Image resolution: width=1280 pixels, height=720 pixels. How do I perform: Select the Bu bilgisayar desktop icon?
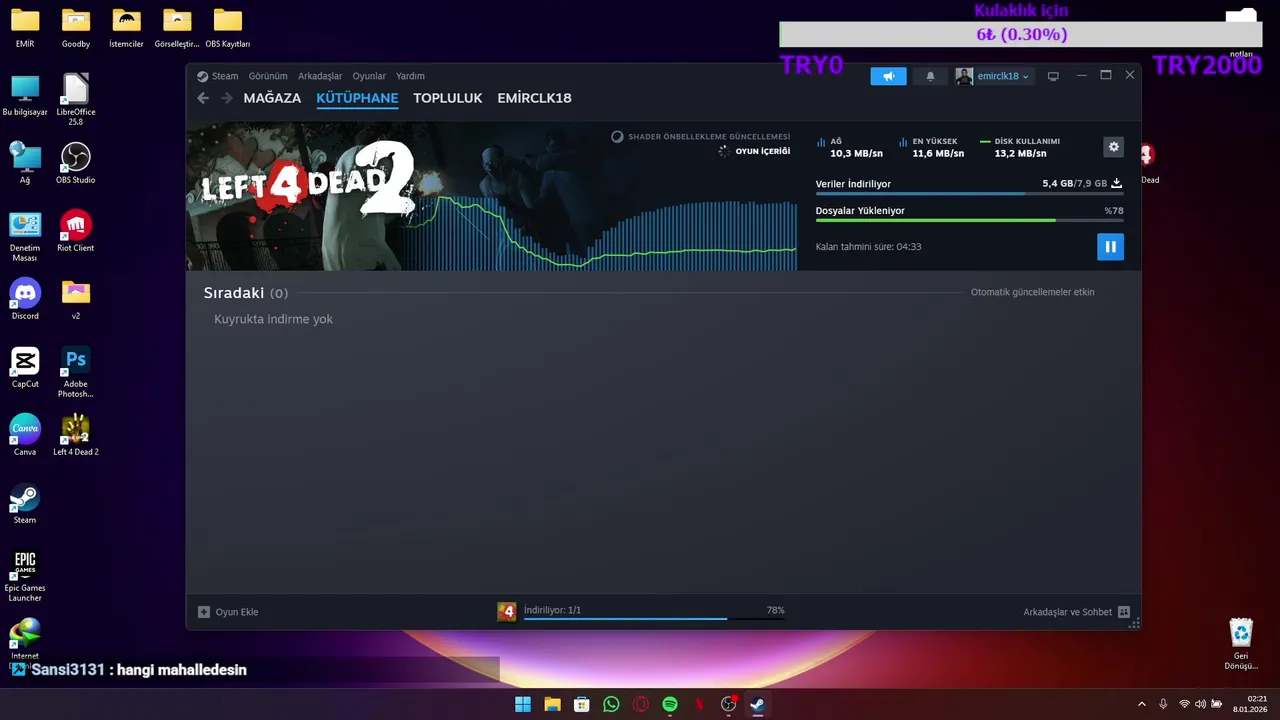tap(25, 95)
